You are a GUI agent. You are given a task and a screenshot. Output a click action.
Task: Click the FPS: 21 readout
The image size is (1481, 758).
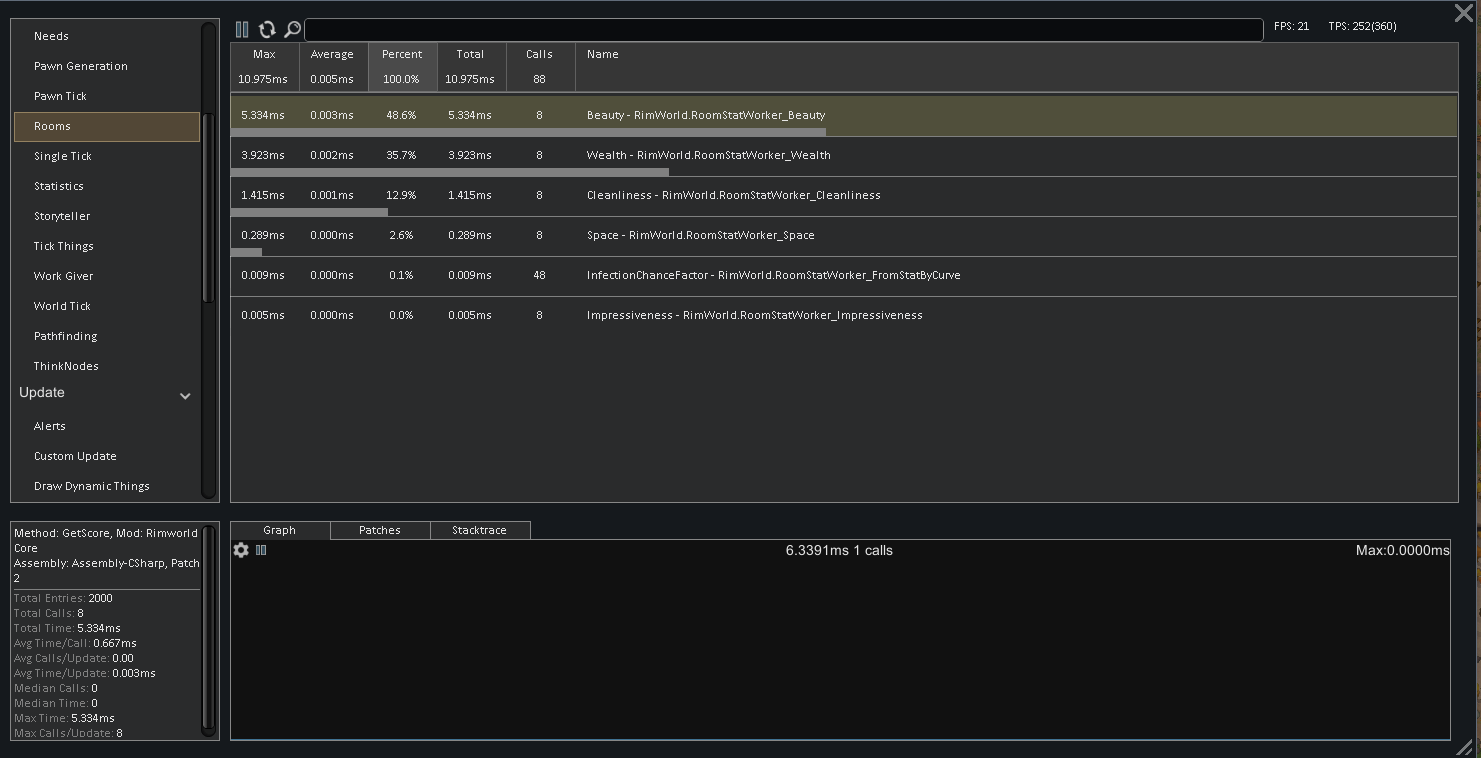point(1291,27)
